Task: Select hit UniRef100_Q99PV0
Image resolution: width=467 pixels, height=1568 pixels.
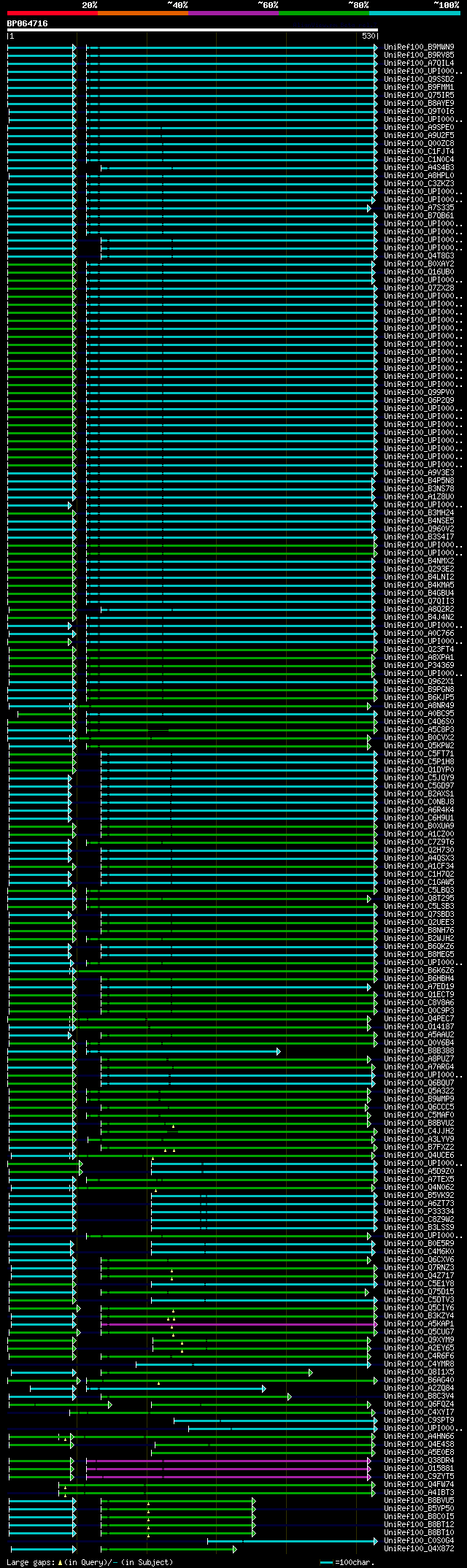Action: [x=419, y=392]
